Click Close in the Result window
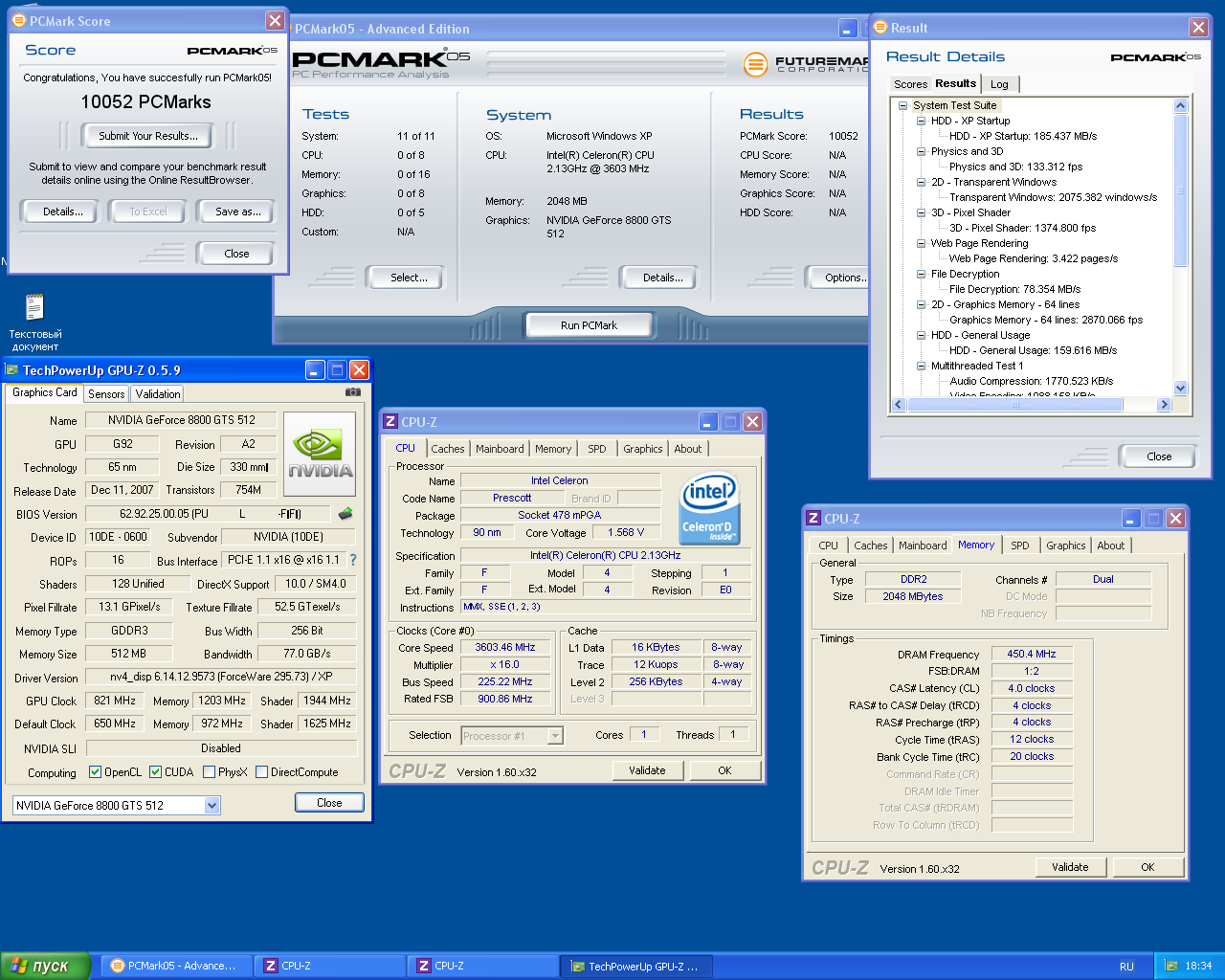 (x=1158, y=457)
